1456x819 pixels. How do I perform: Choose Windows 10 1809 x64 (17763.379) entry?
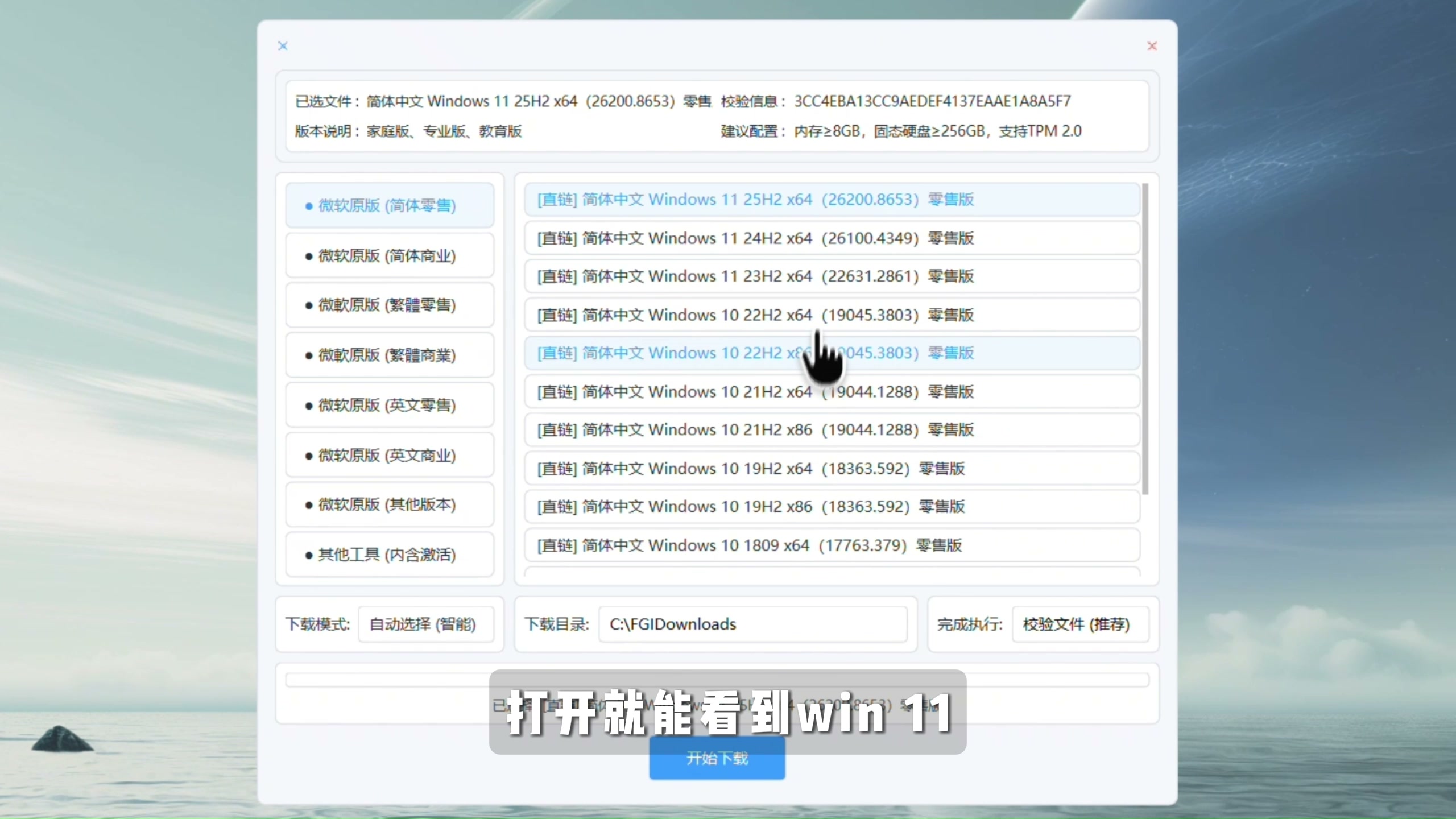click(x=832, y=545)
